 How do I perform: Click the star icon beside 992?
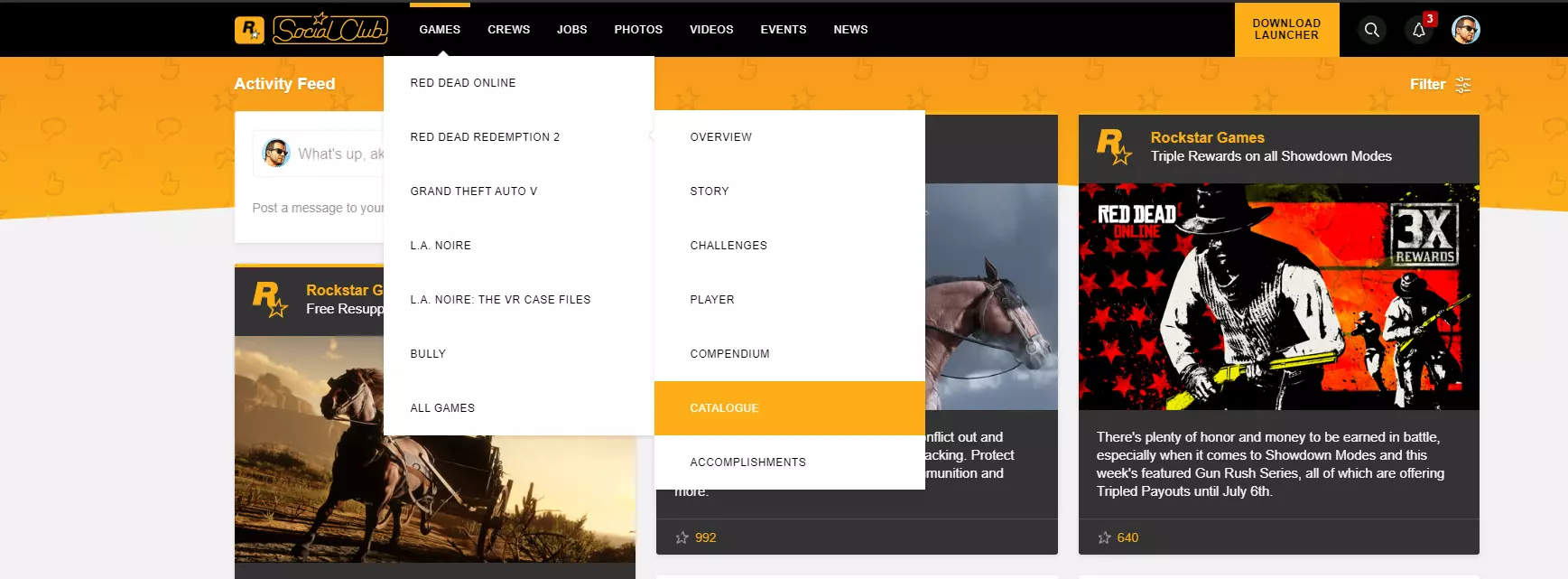coord(682,537)
